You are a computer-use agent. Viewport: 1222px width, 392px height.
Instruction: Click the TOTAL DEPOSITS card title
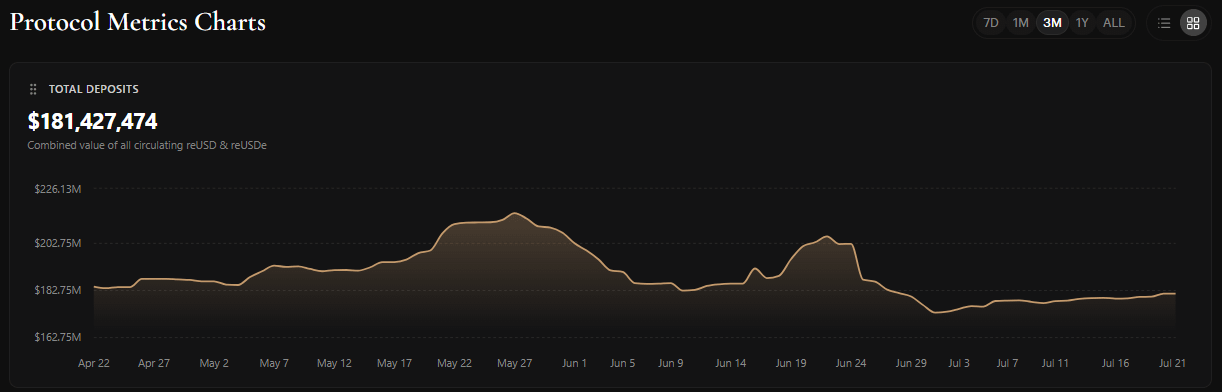coord(94,89)
